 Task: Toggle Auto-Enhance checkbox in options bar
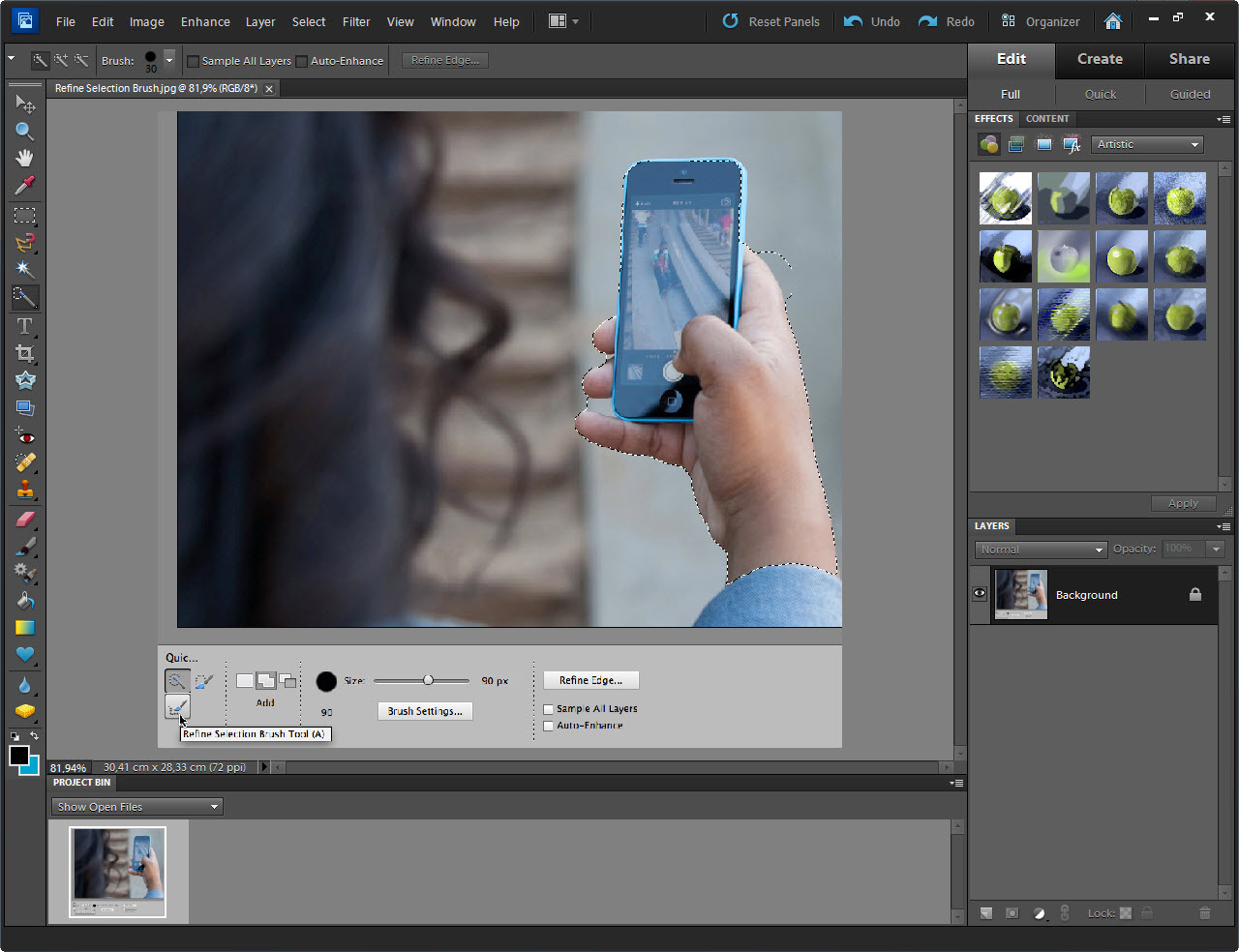point(302,61)
